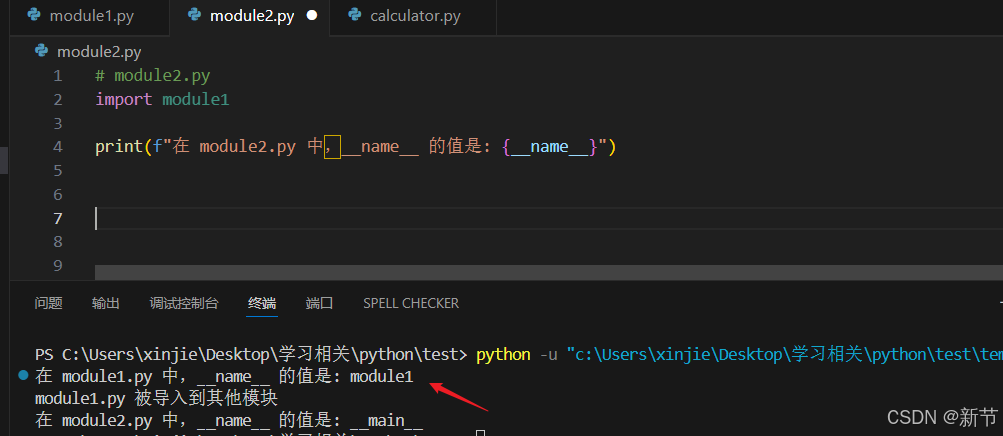Image resolution: width=1003 pixels, height=436 pixels.
Task: Open the 调试控制台 panel tab
Action: 184,303
